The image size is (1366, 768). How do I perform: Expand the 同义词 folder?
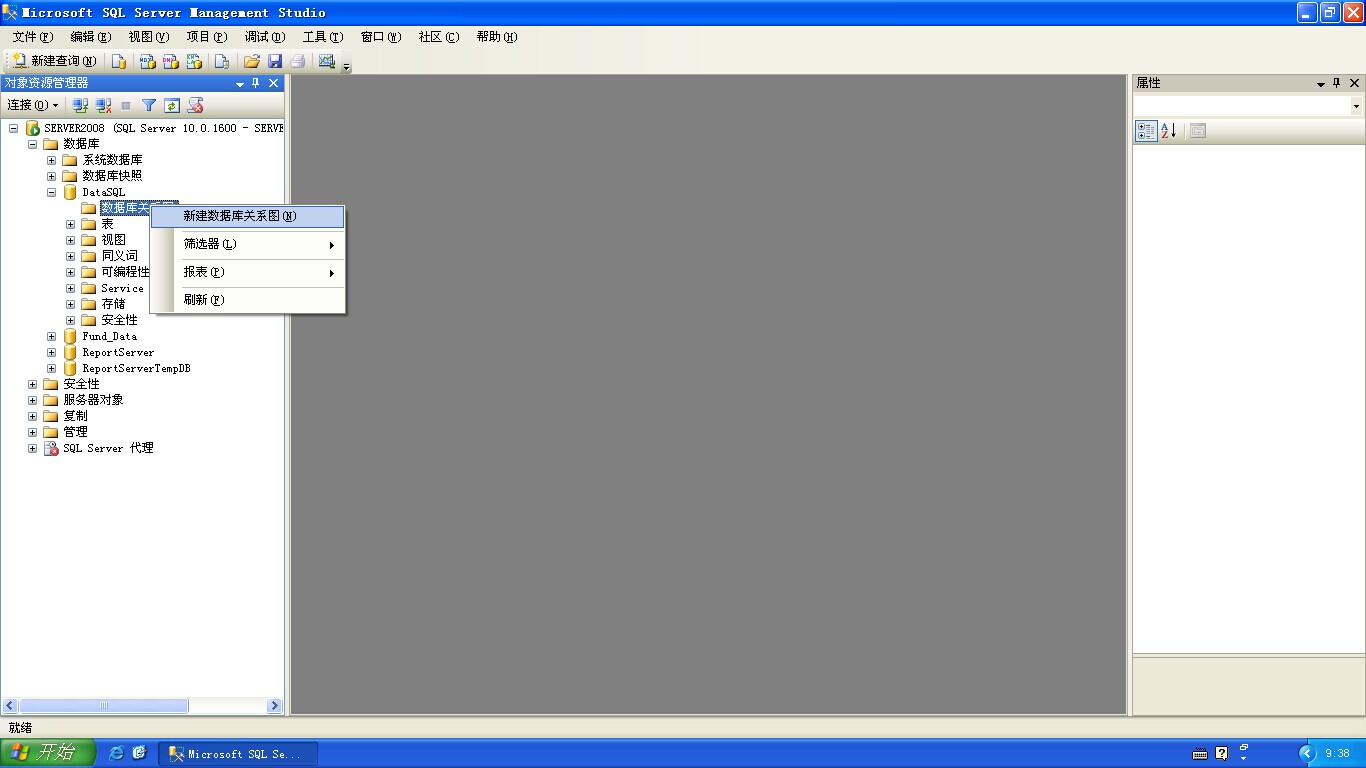pyautogui.click(x=71, y=256)
